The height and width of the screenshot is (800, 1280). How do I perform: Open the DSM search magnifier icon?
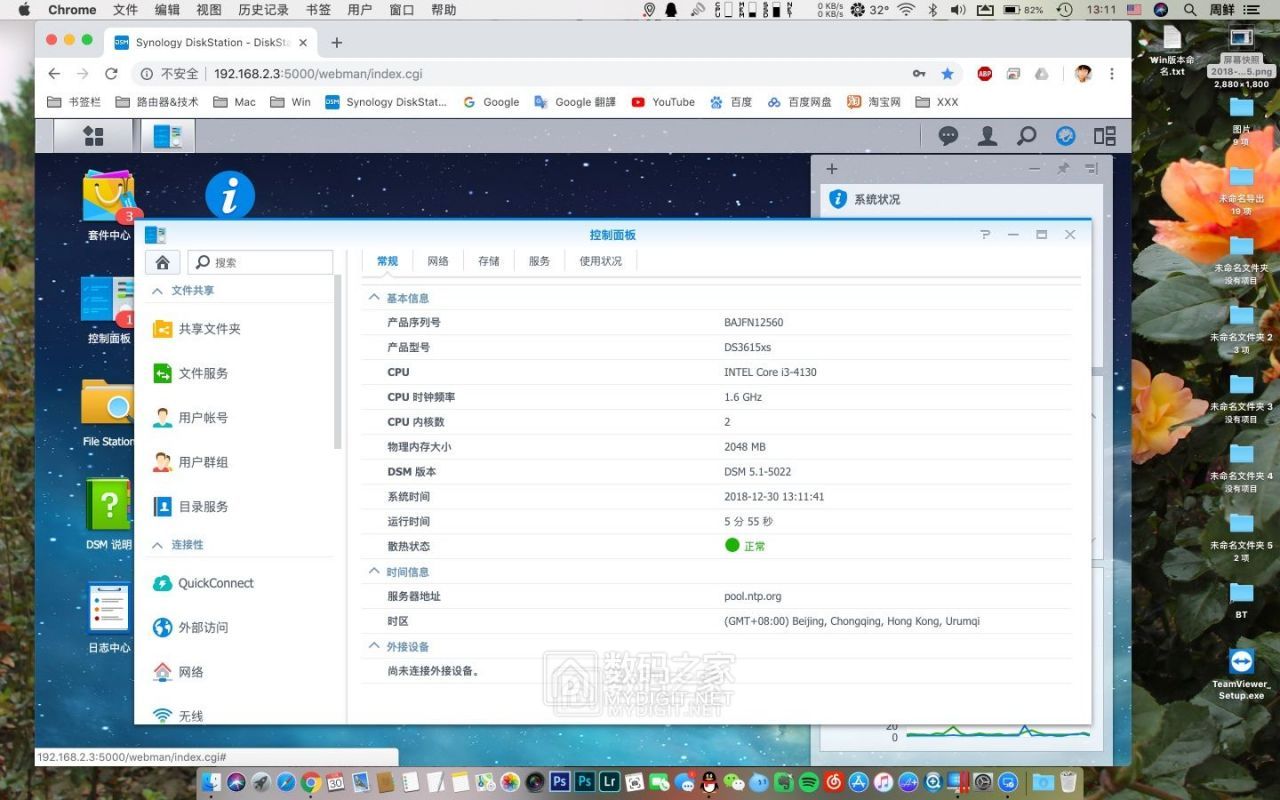tap(1026, 136)
